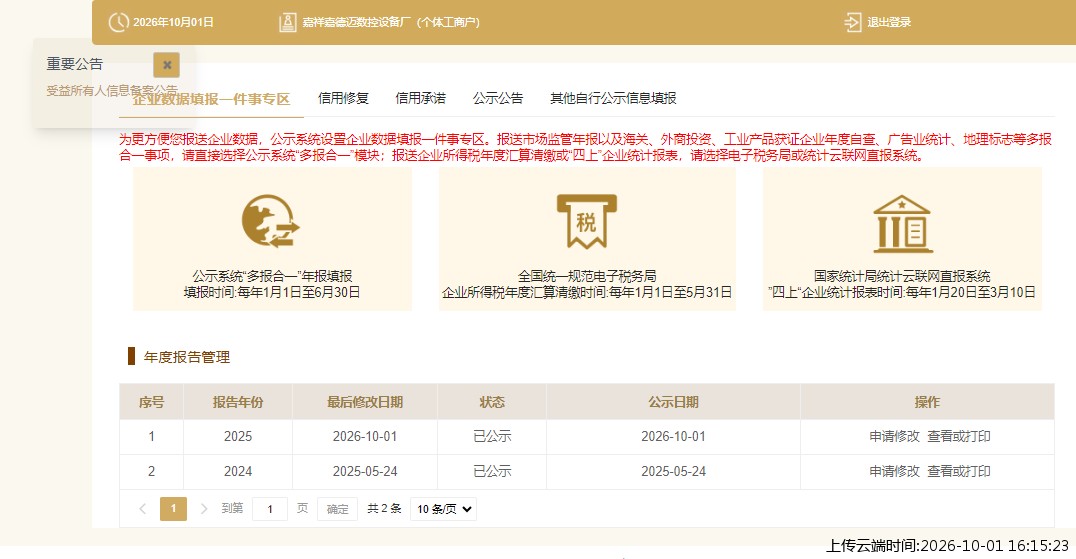
Task: Click the report year cell 2025
Action: click(x=237, y=436)
